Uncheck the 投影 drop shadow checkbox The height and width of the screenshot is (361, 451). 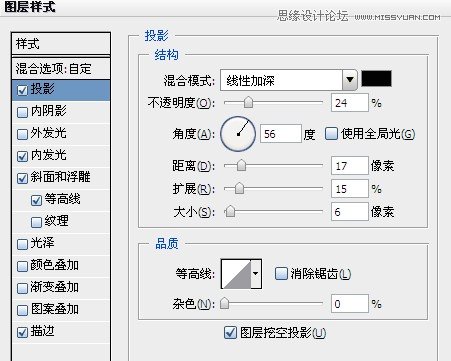(x=22, y=90)
